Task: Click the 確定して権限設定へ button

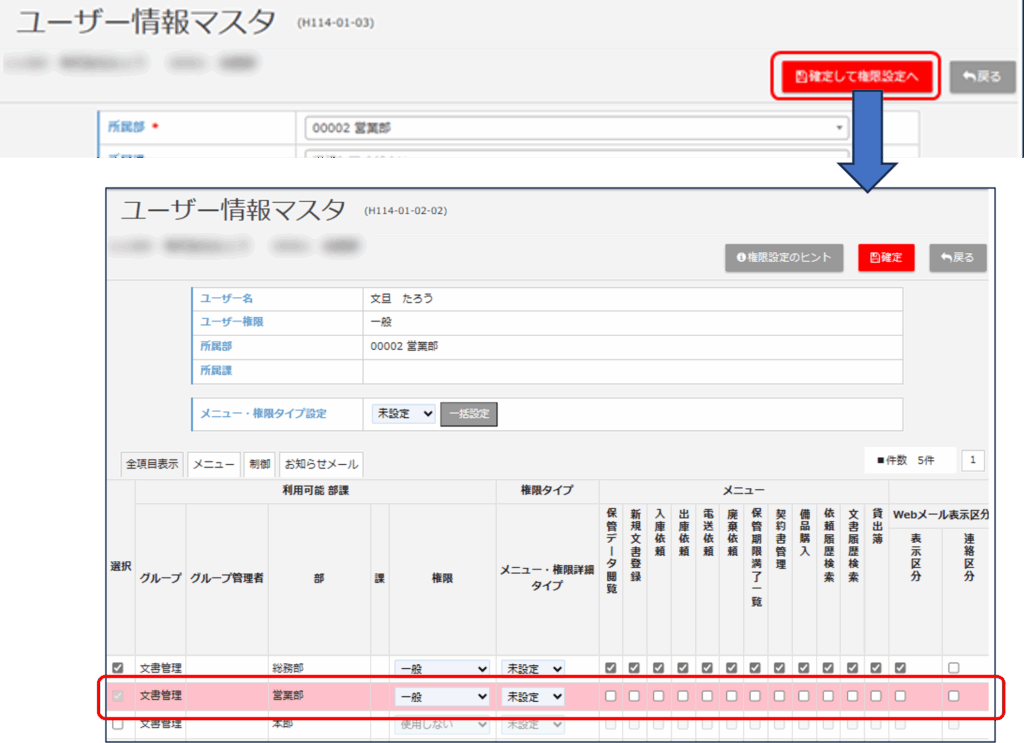Action: point(855,76)
